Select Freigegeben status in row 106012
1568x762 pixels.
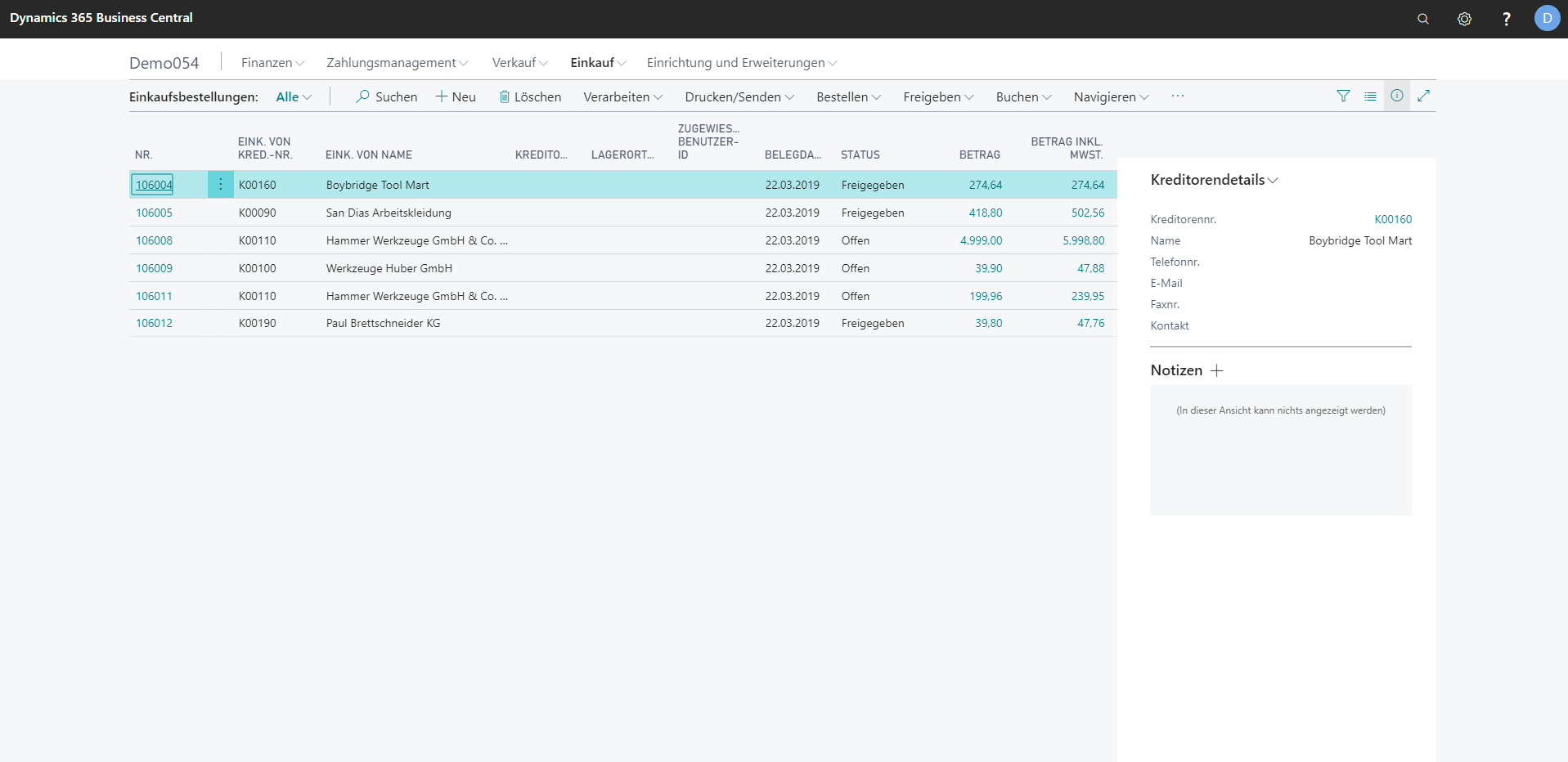[x=873, y=323]
